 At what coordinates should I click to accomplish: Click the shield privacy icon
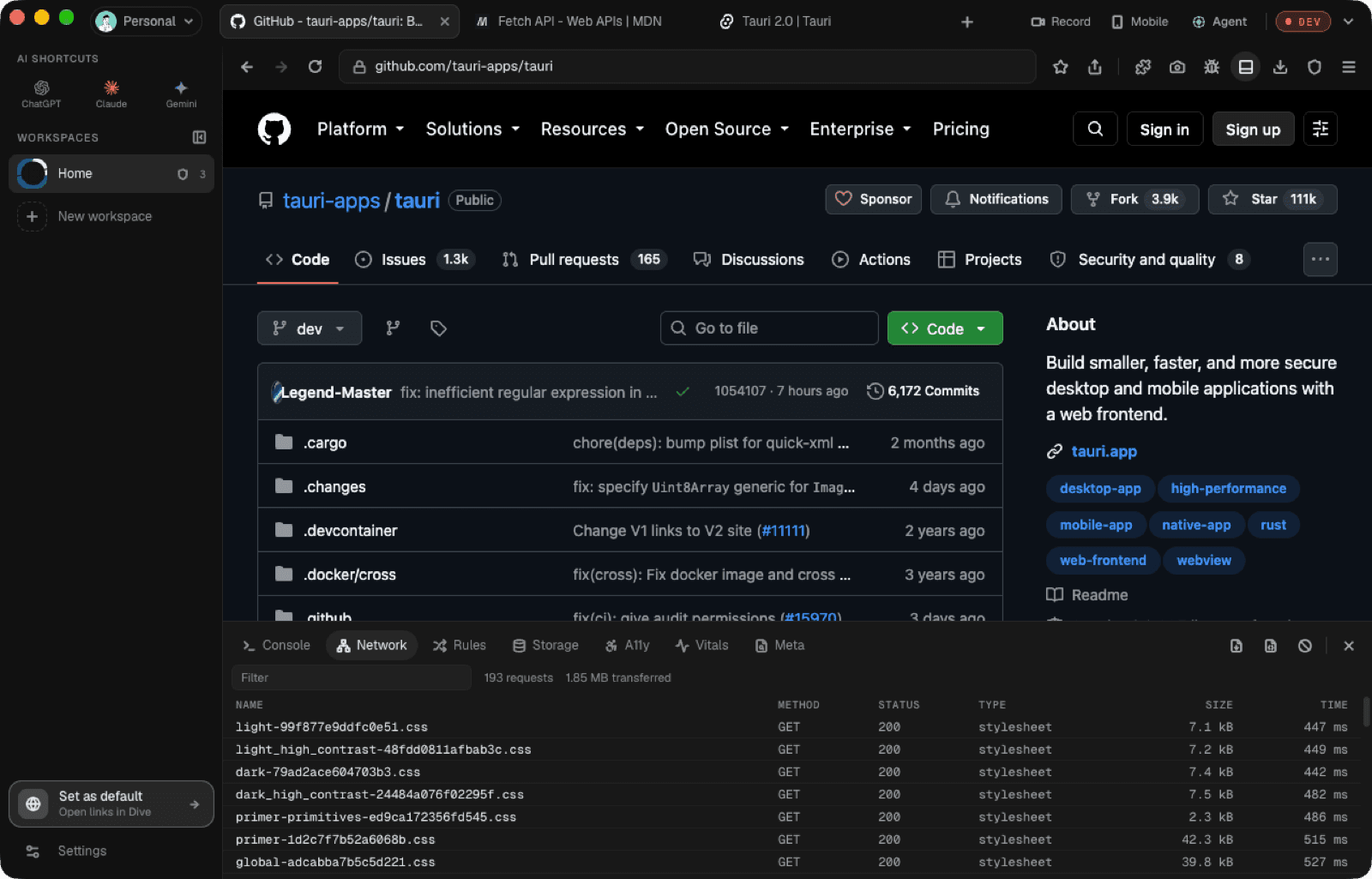(1315, 67)
